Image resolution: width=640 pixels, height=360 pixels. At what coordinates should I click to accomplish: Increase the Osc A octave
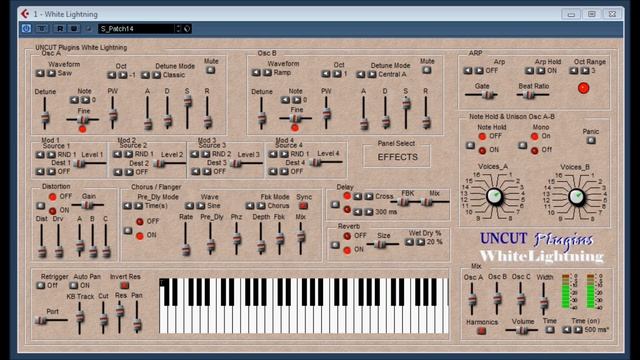click(123, 75)
